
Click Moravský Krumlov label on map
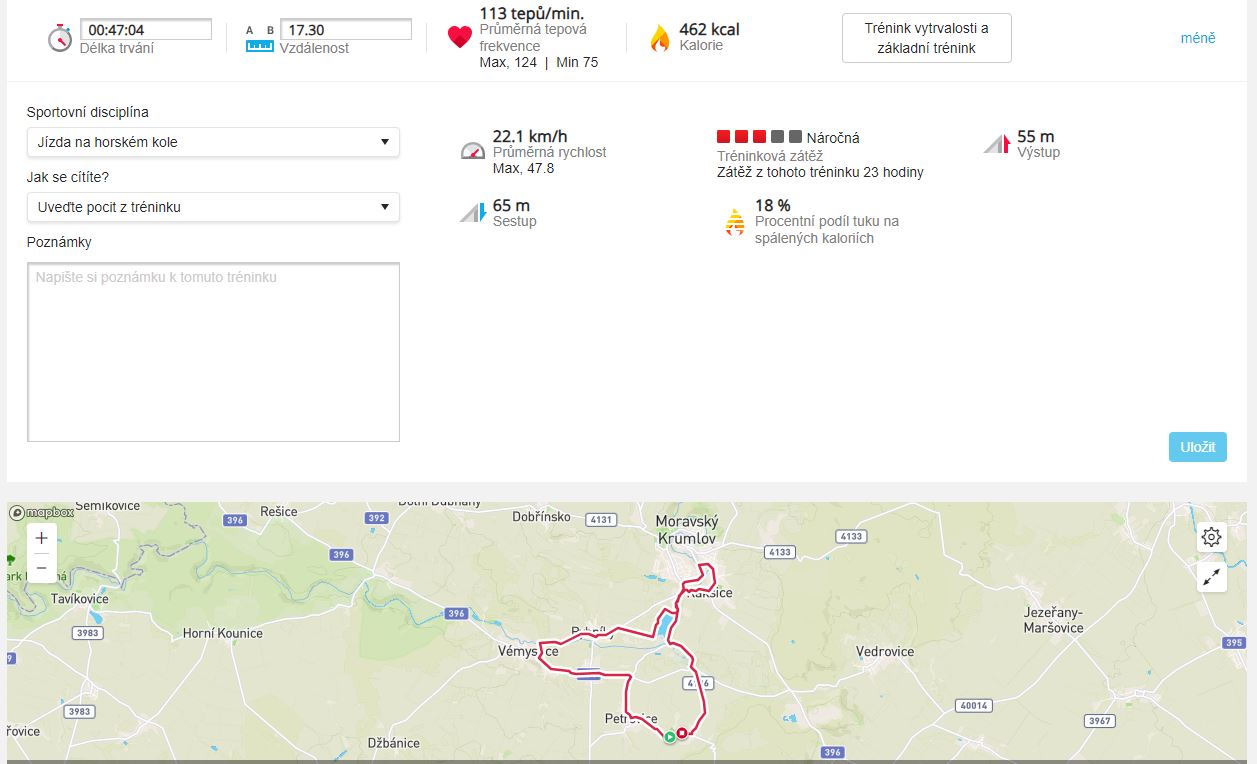click(x=687, y=529)
